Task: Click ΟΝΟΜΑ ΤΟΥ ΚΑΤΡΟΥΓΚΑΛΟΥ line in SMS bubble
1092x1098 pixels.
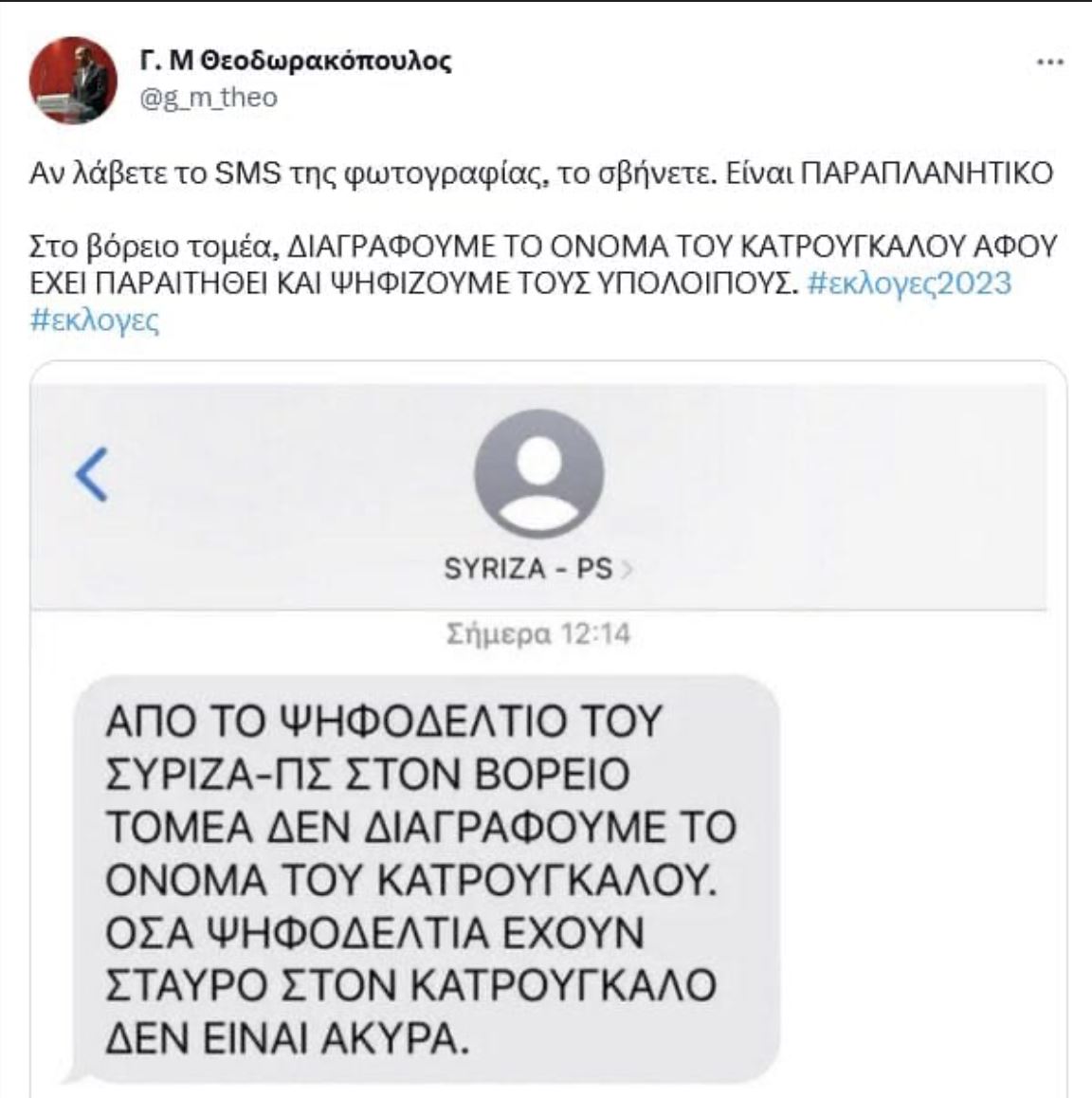Action: 411,880
